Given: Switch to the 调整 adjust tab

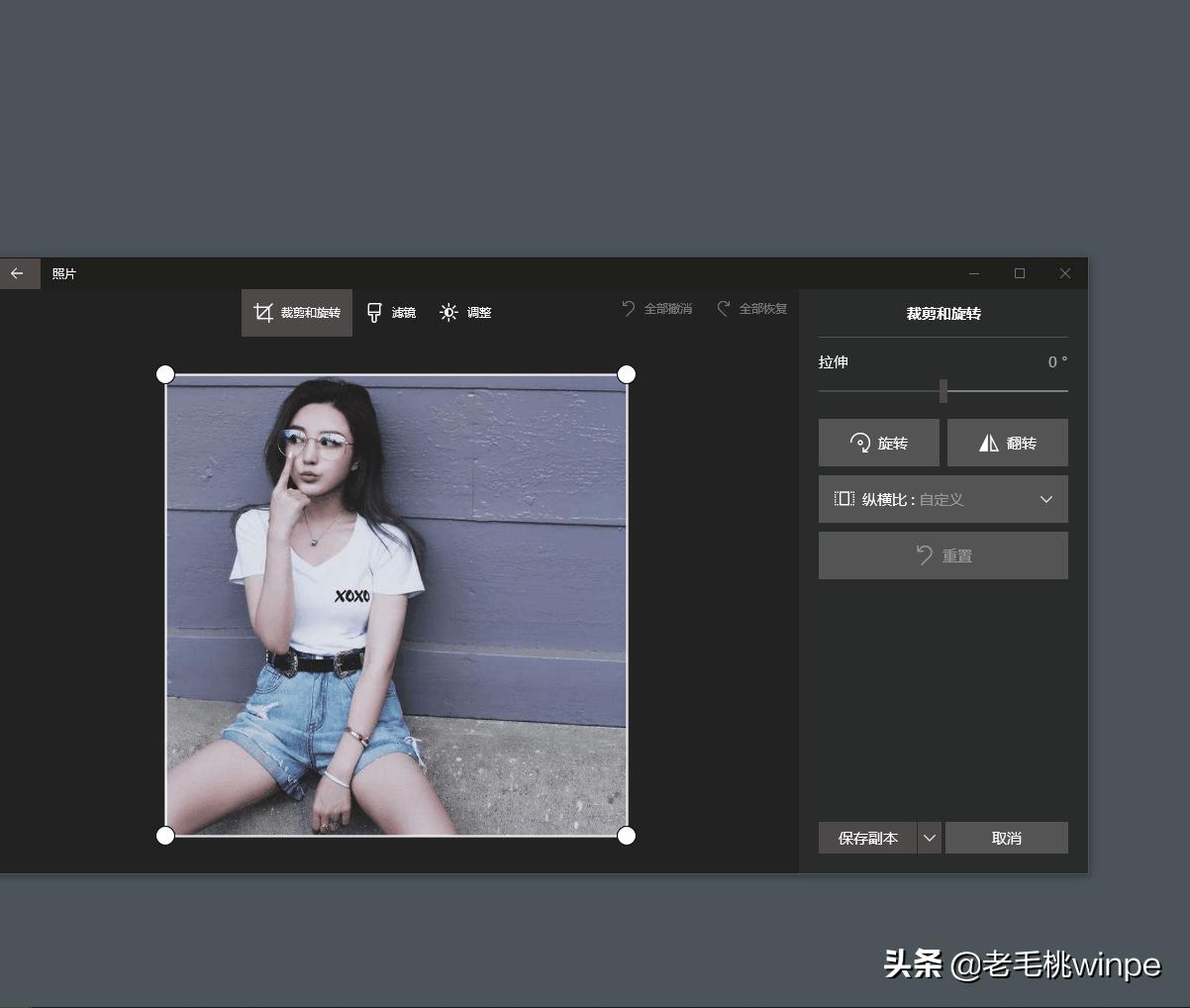Looking at the screenshot, I should pos(465,313).
